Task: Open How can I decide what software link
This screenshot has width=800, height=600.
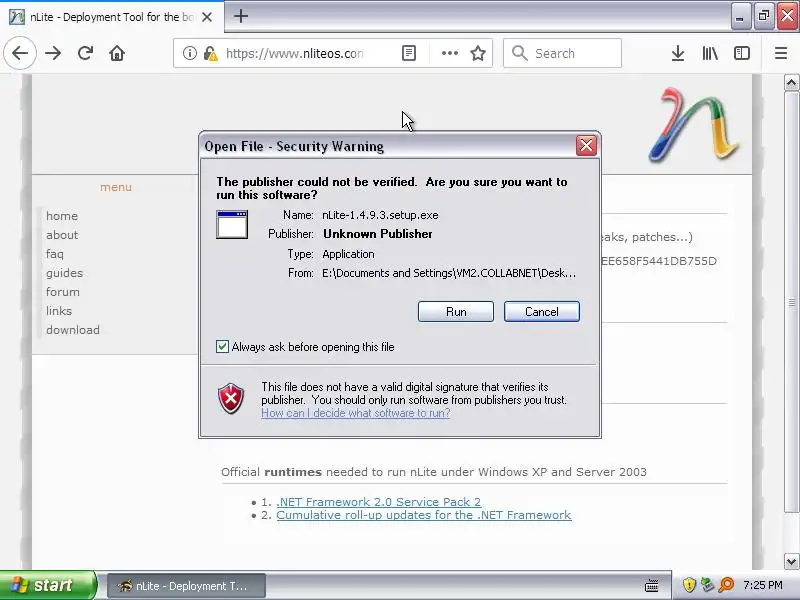Action: point(356,413)
